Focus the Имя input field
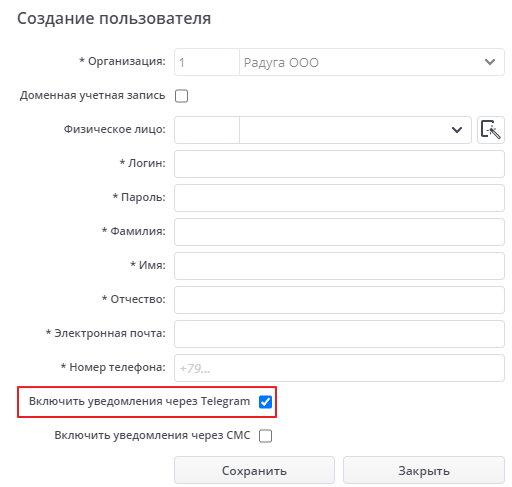512x487 pixels. pyautogui.click(x=339, y=266)
